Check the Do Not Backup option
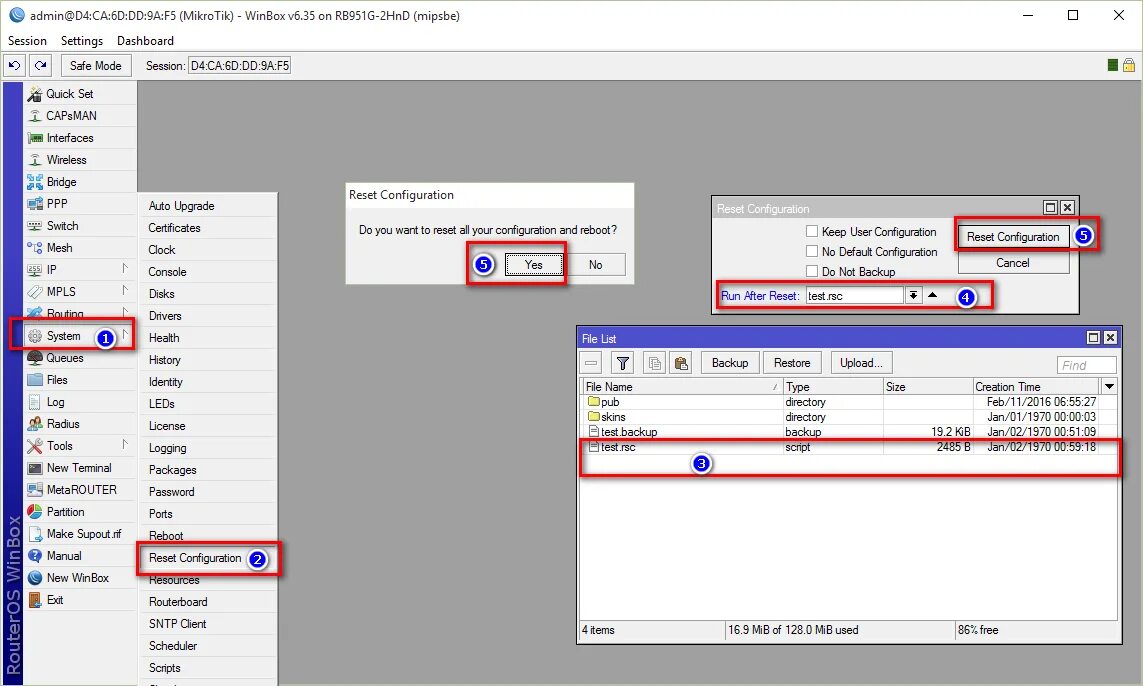 (811, 271)
